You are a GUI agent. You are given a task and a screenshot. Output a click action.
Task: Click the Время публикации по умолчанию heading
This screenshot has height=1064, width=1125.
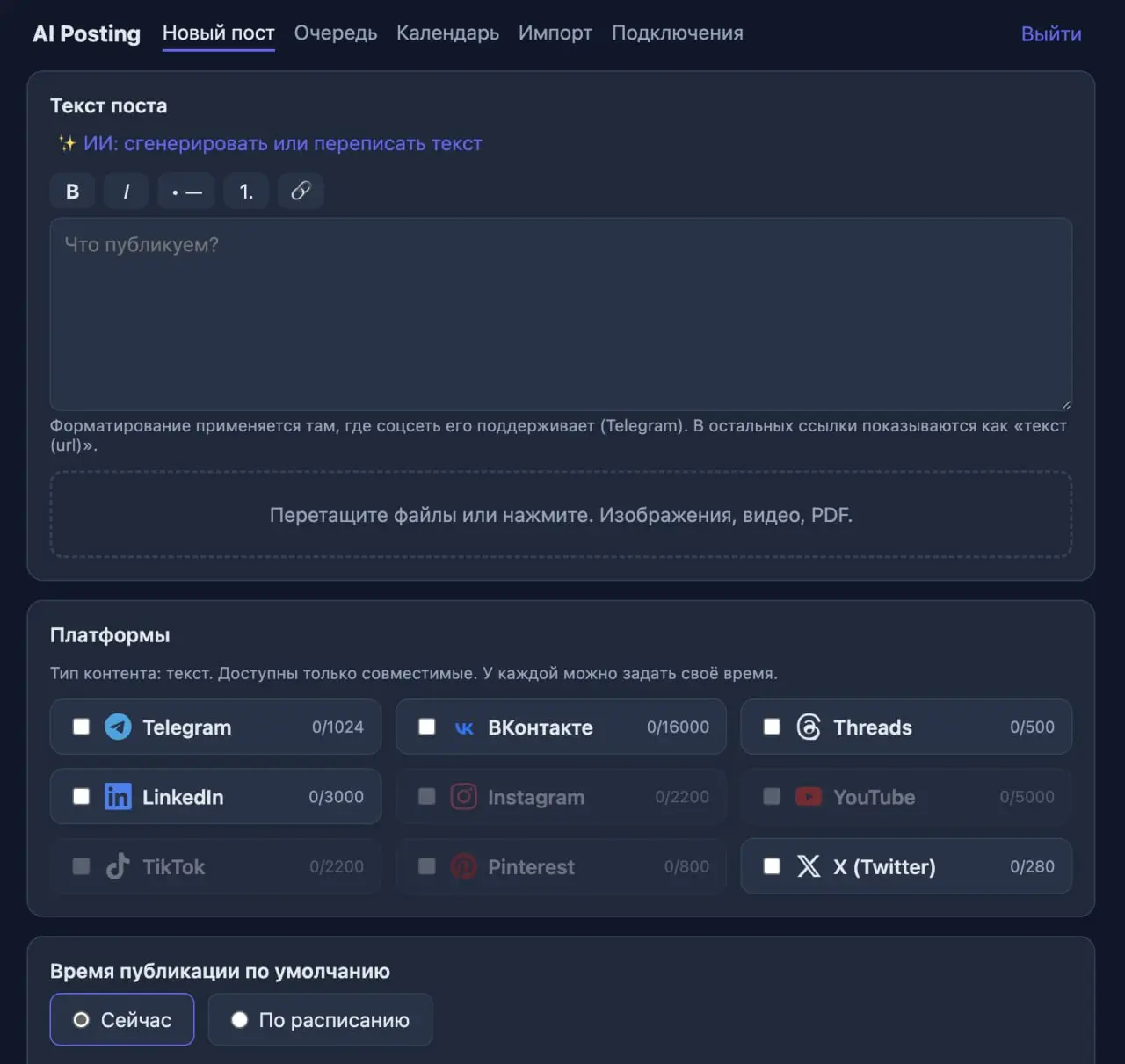(x=220, y=971)
